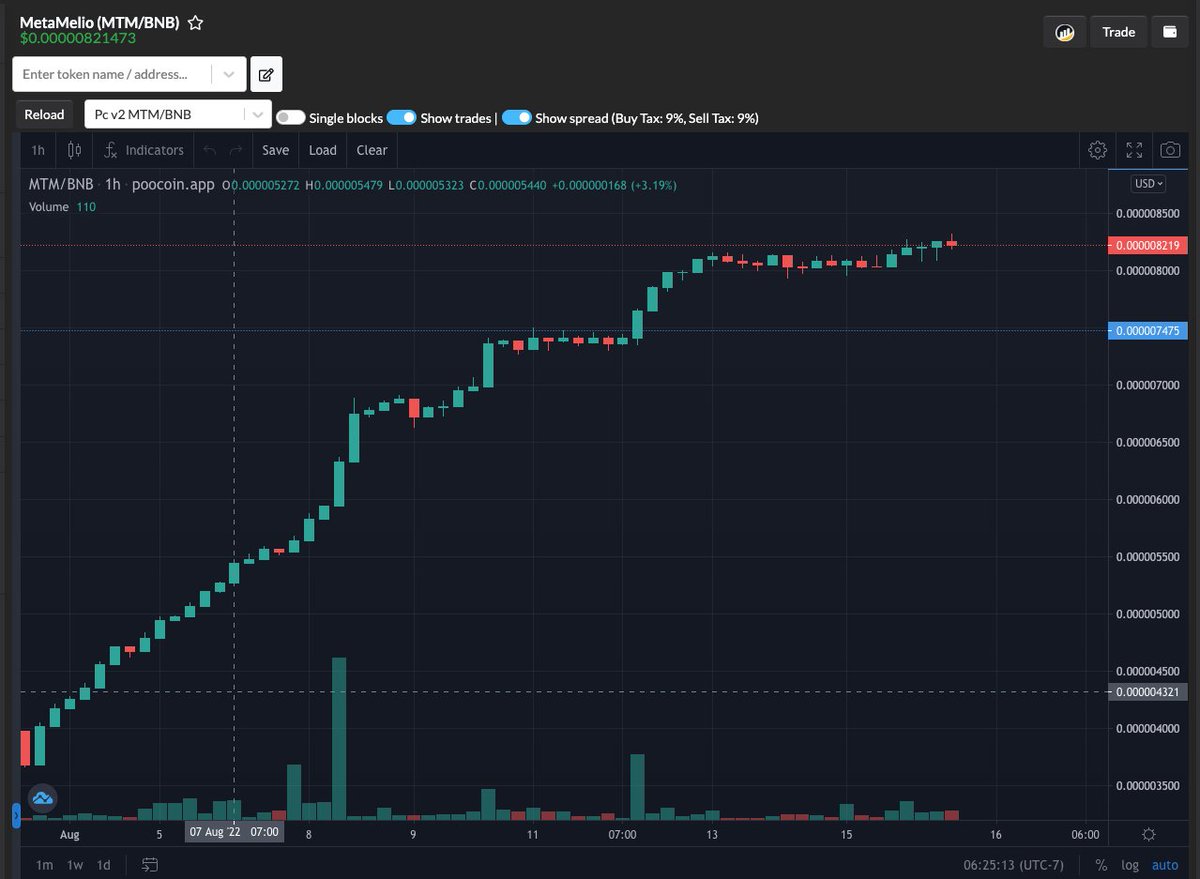Click Load in the chart toolbar
This screenshot has width=1200, height=879.
coord(322,150)
